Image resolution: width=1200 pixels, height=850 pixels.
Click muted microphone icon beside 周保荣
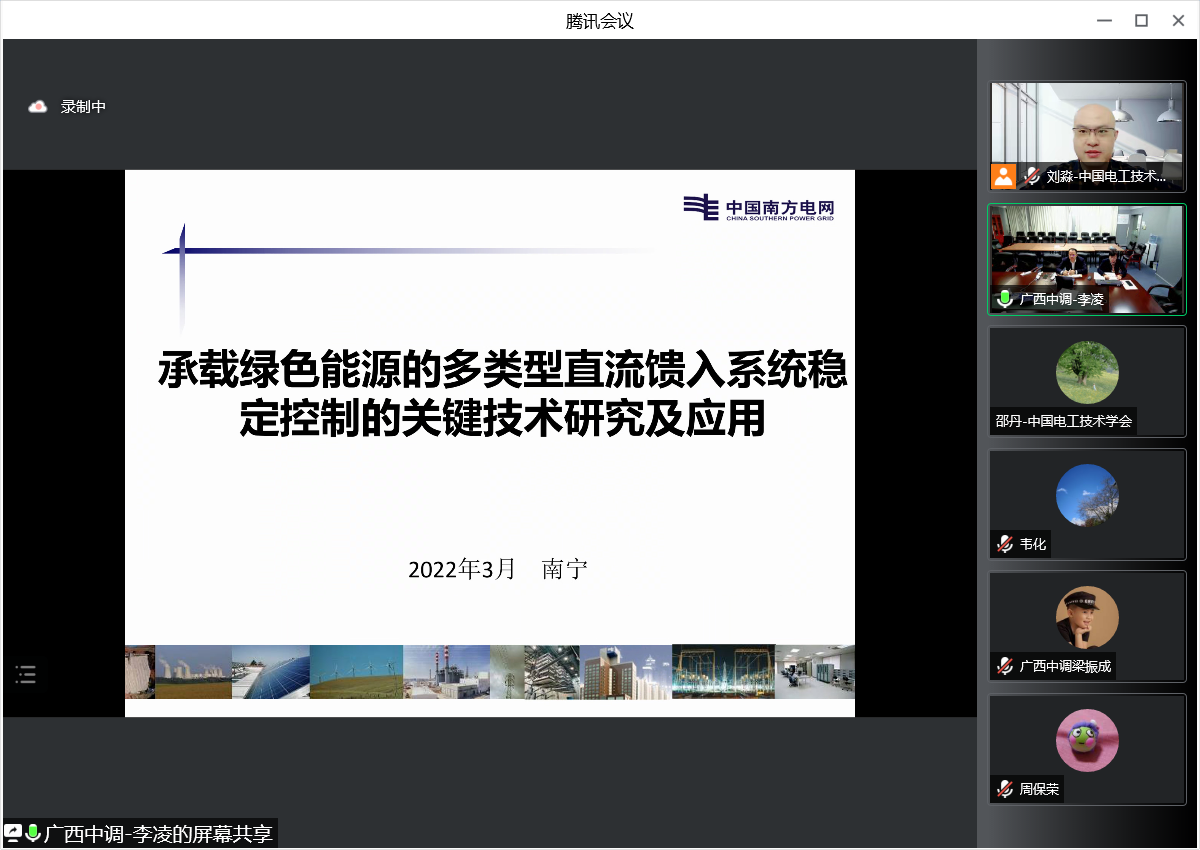click(x=1004, y=789)
